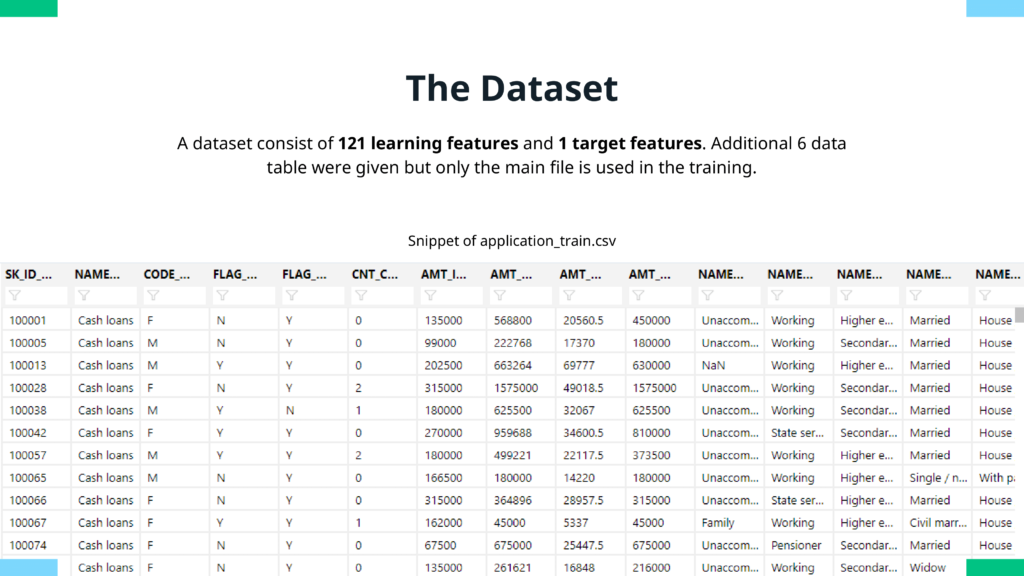Image resolution: width=1024 pixels, height=576 pixels.
Task: Click the NaN cell in the table
Action: coord(713,366)
